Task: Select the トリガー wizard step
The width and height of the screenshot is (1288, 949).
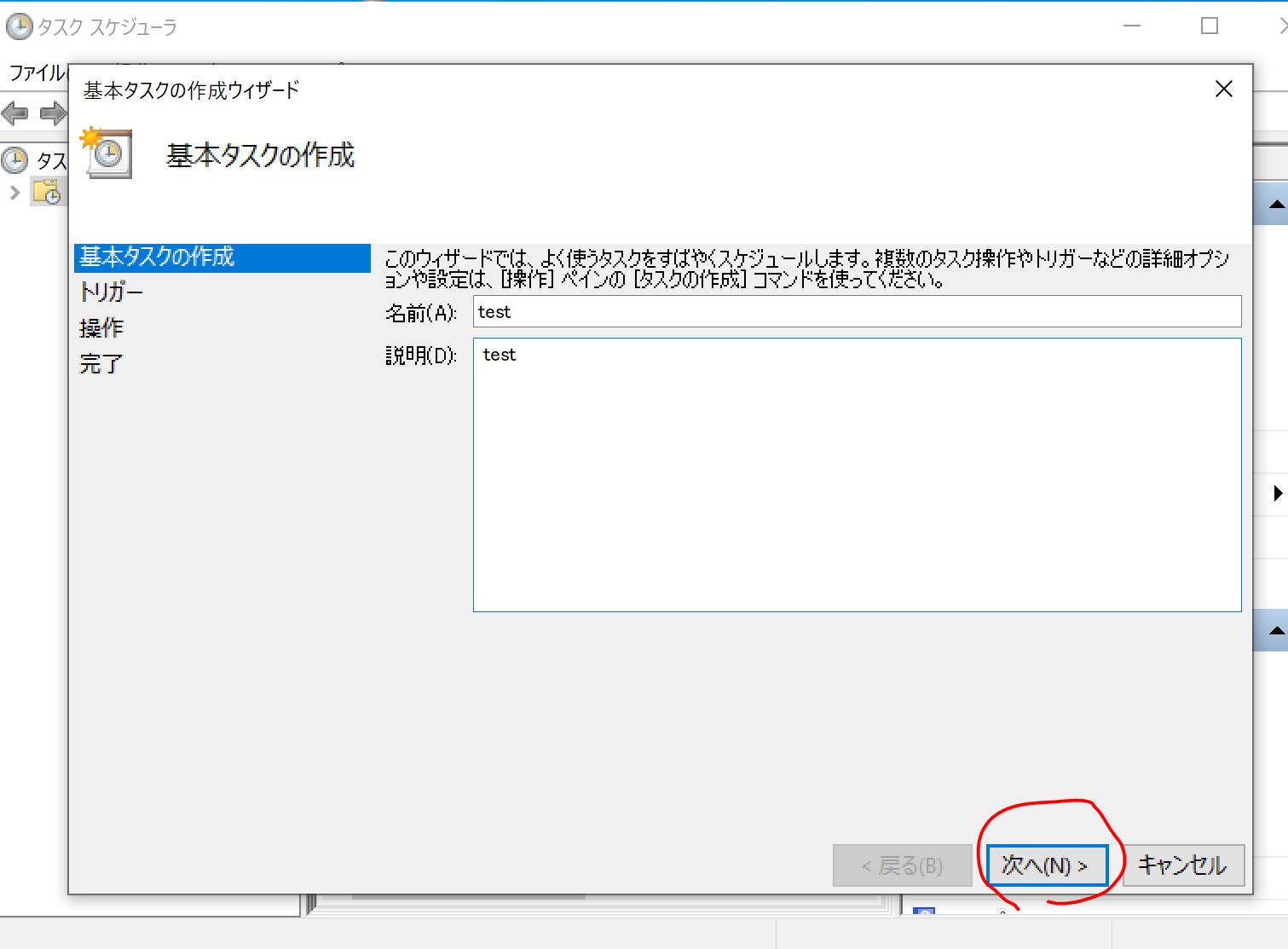Action: pyautogui.click(x=111, y=292)
